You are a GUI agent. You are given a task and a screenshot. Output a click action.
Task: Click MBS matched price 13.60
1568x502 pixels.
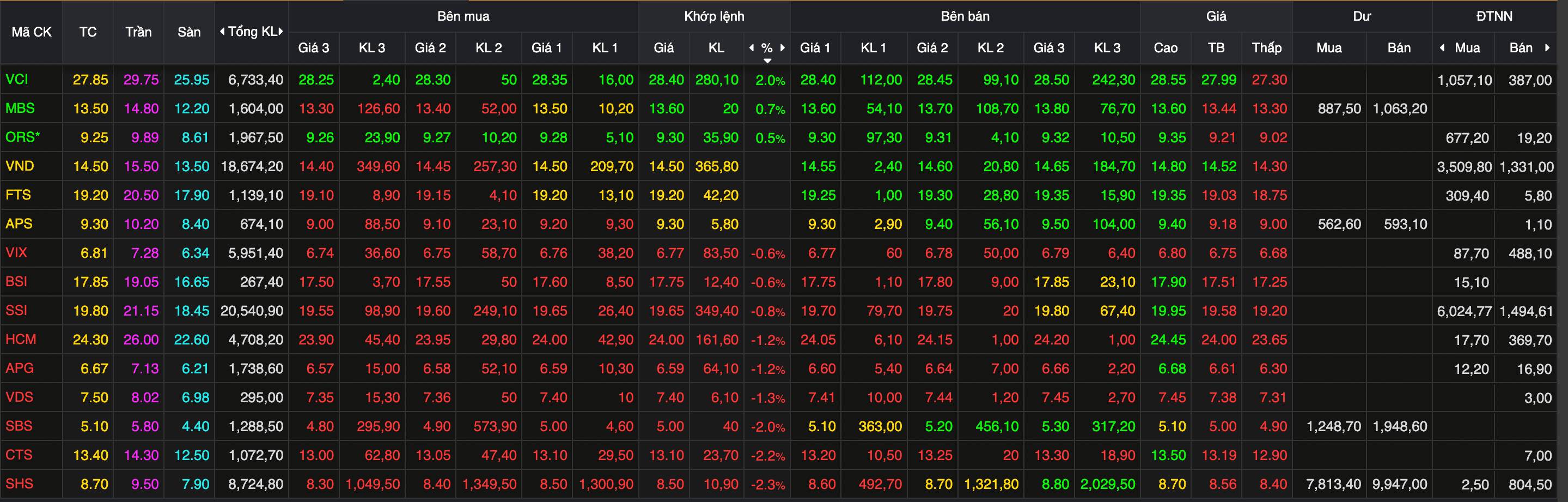(x=667, y=108)
